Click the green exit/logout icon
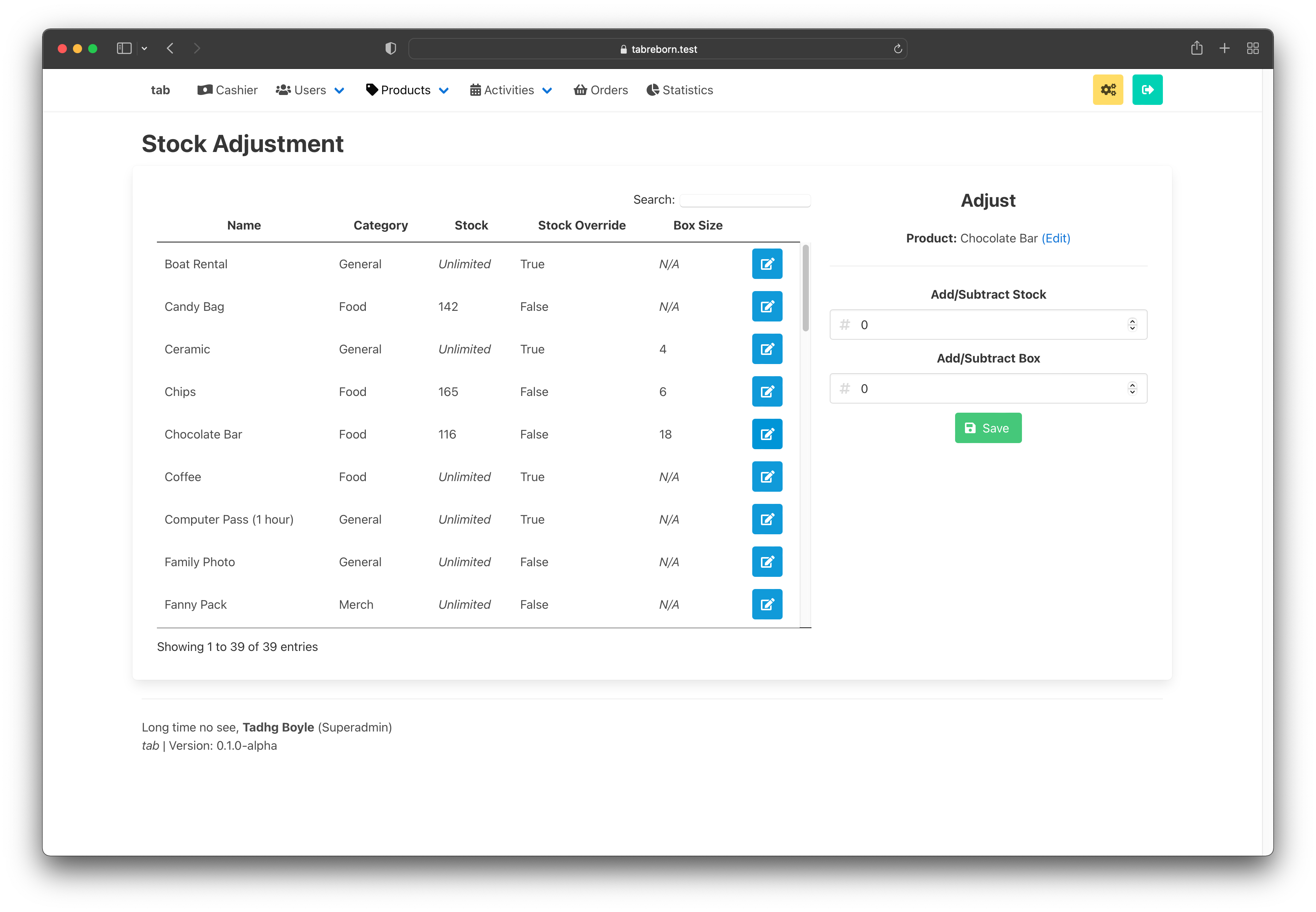Image resolution: width=1316 pixels, height=912 pixels. tap(1146, 90)
